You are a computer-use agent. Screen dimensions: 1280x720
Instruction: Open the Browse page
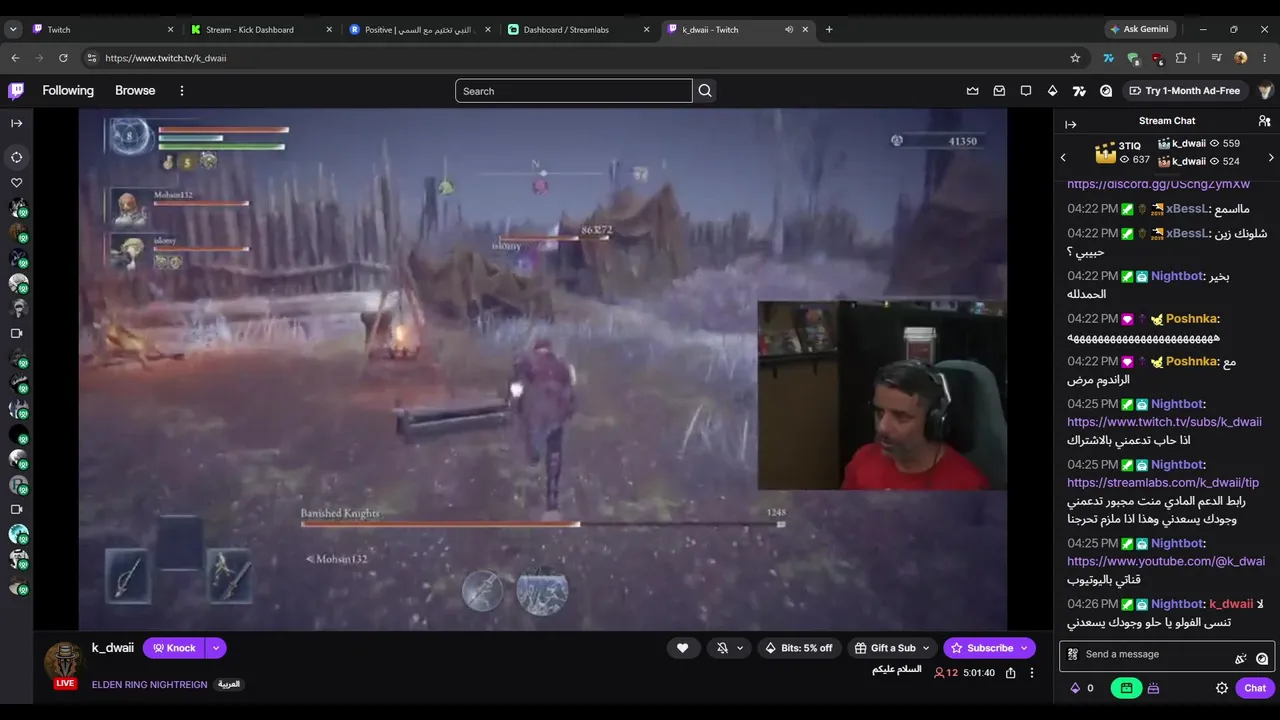pyautogui.click(x=135, y=91)
